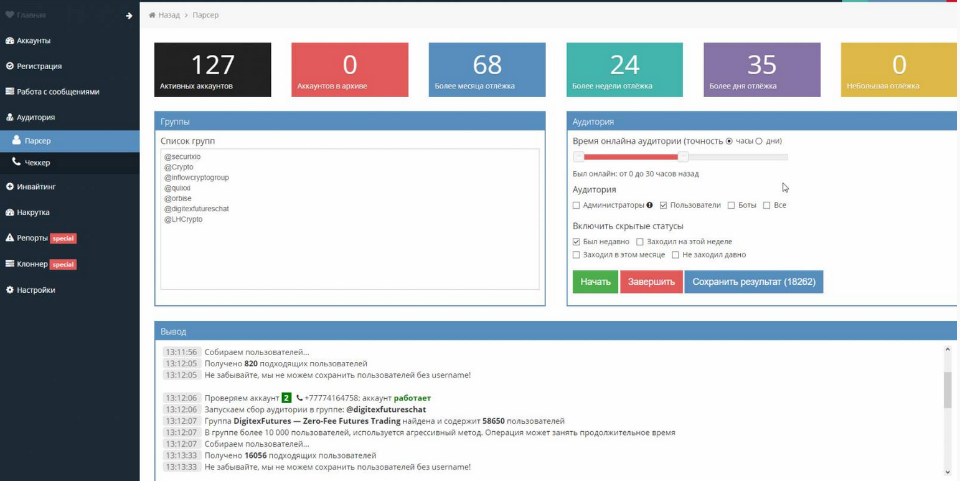This screenshot has width=960, height=481.
Task: Click the Аккаунты icon in sidebar
Action: (x=9, y=41)
